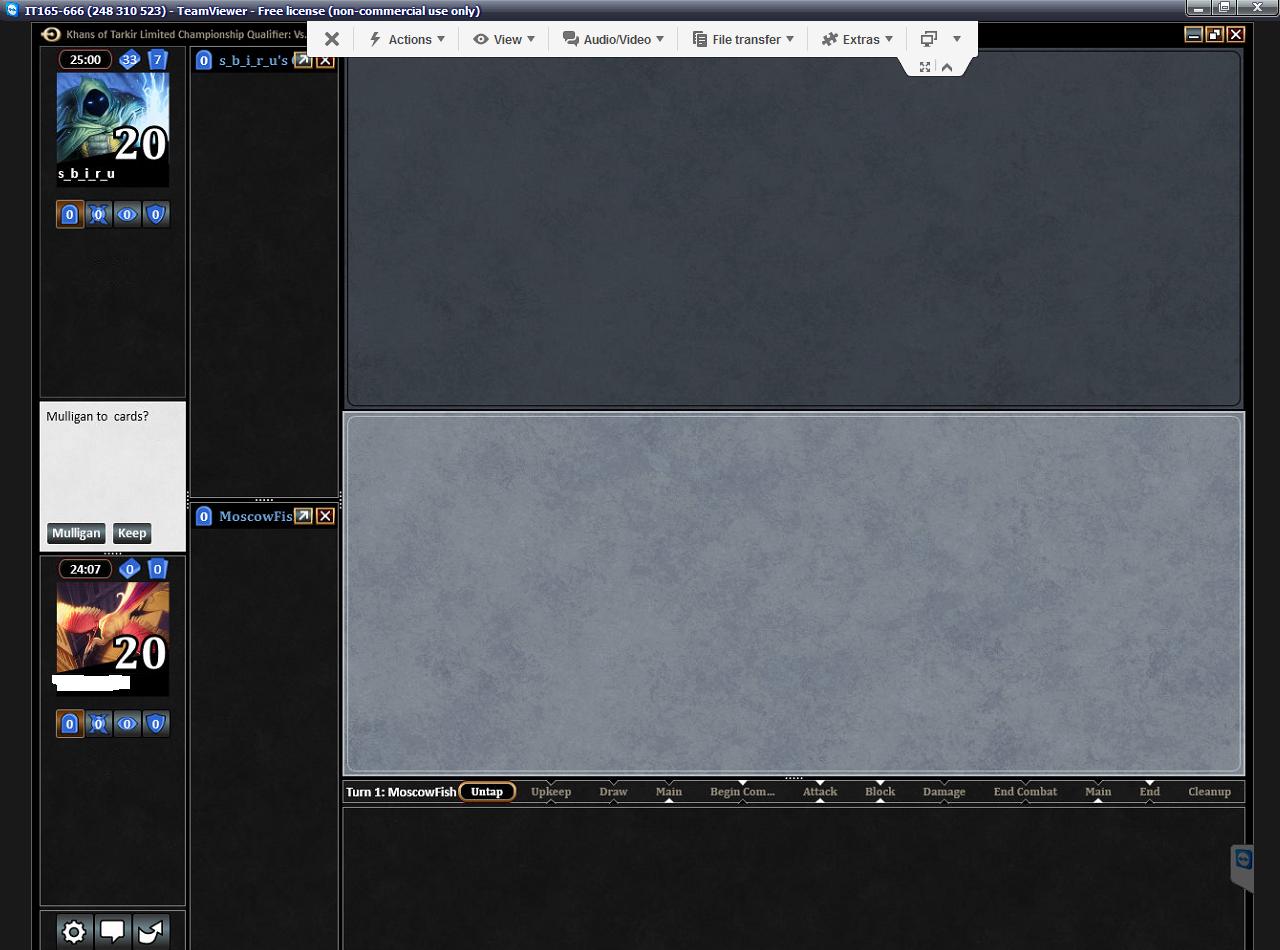Image resolution: width=1280 pixels, height=950 pixels.
Task: Close the TeamViewer toolbar session X
Action: 332,39
